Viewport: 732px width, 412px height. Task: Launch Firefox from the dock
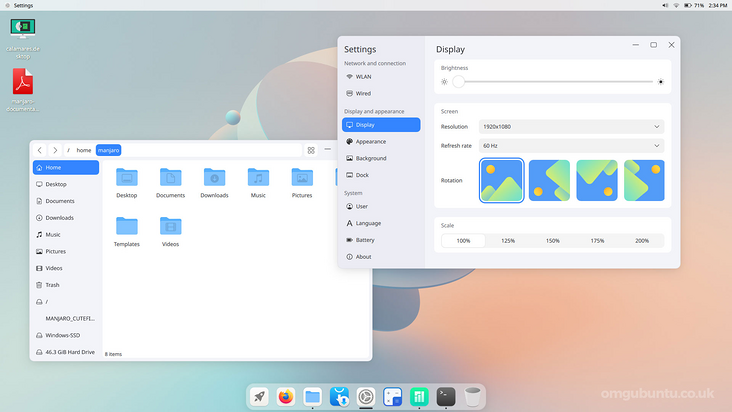(286, 397)
